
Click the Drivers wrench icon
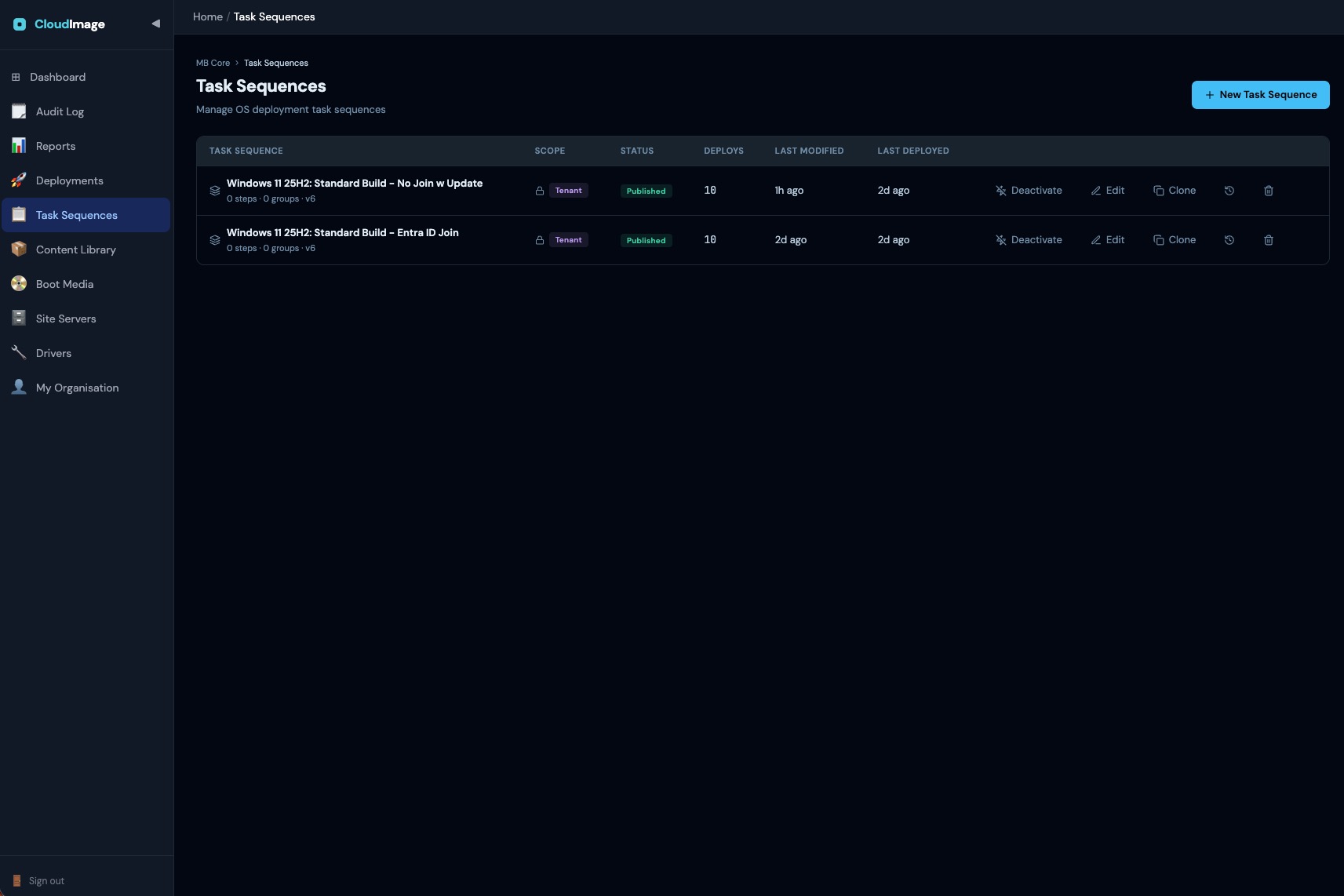click(19, 353)
